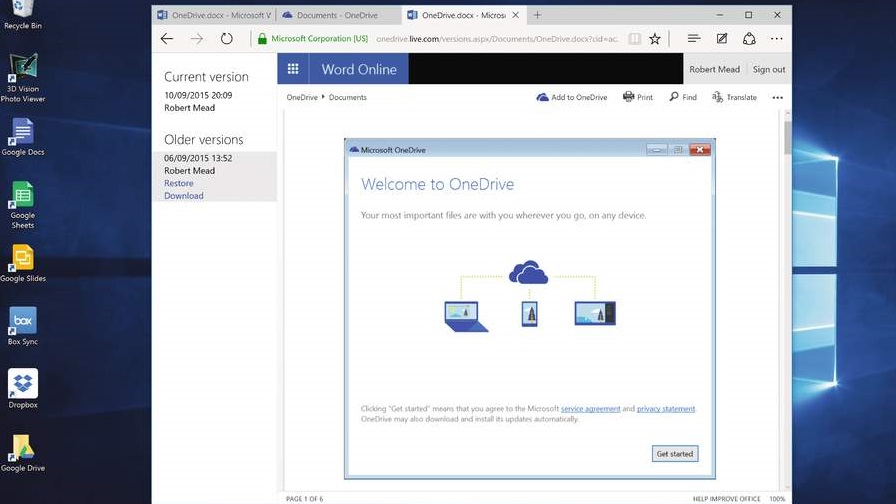This screenshot has height=504, width=896.
Task: Print the document using Print button
Action: (638, 97)
